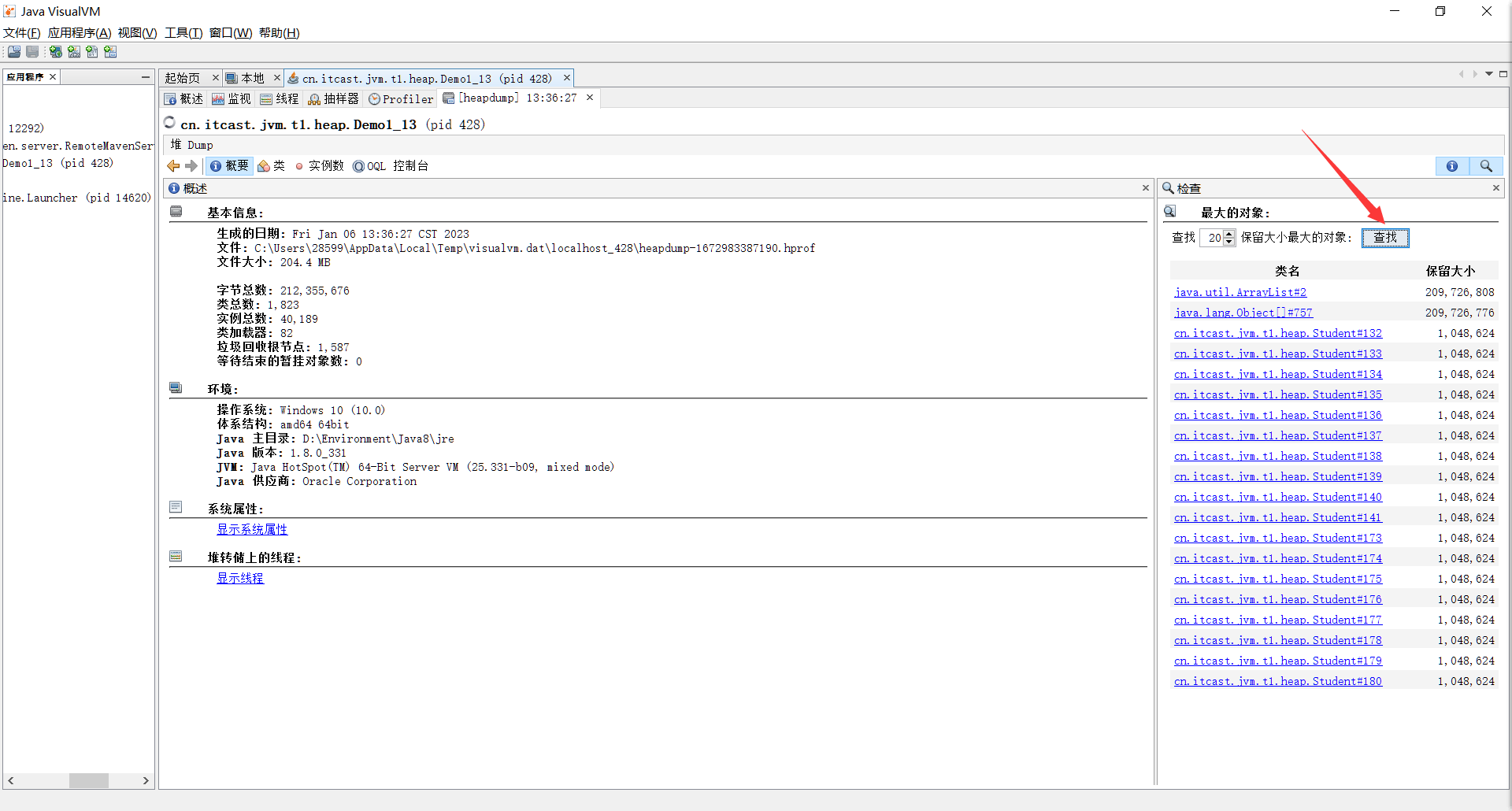Screen dimensions: 1512x811
Task: Click the object count input field showing 20
Action: pyautogui.click(x=1212, y=238)
